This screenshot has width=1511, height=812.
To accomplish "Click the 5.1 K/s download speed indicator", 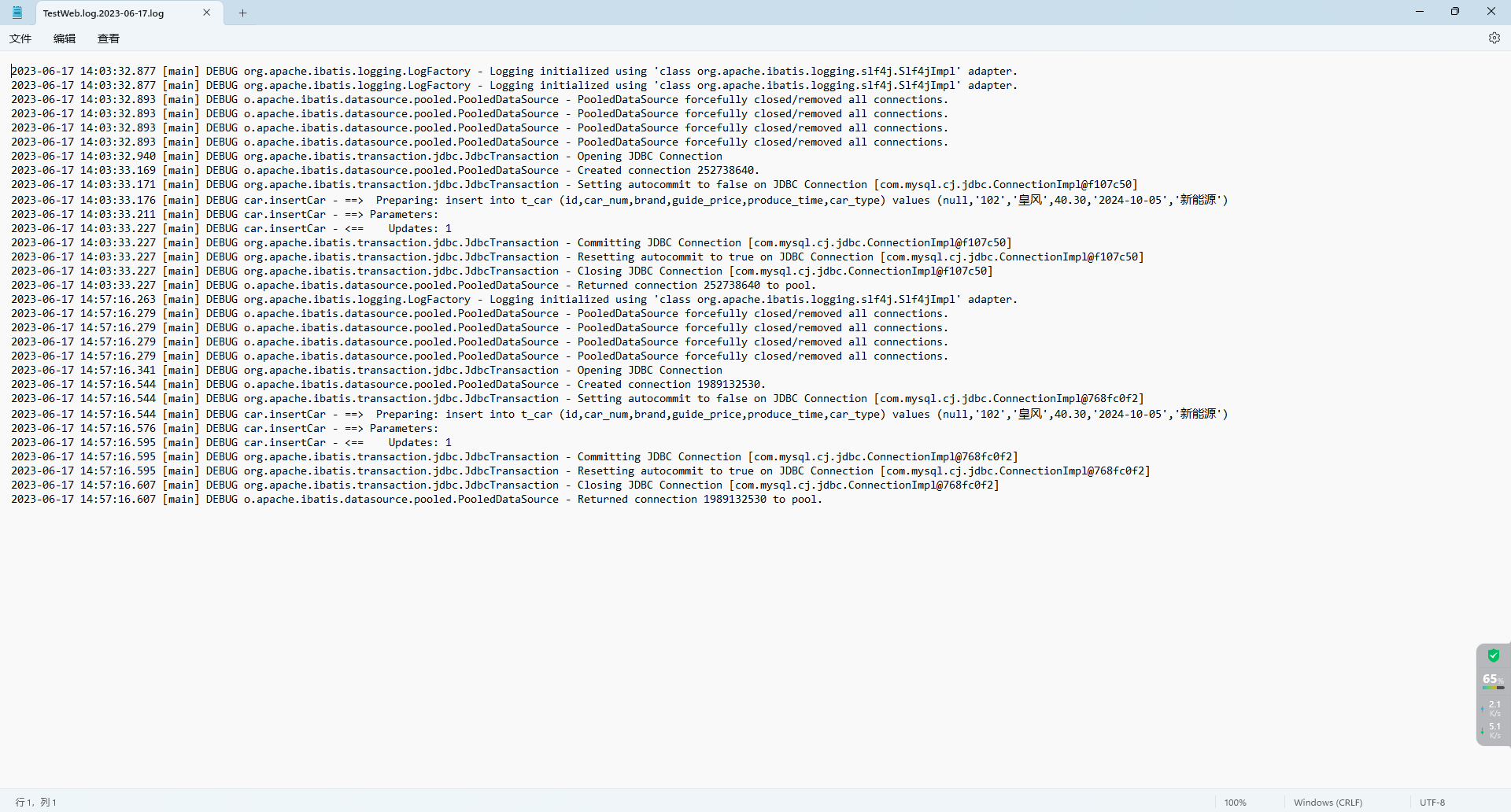I will (x=1493, y=730).
